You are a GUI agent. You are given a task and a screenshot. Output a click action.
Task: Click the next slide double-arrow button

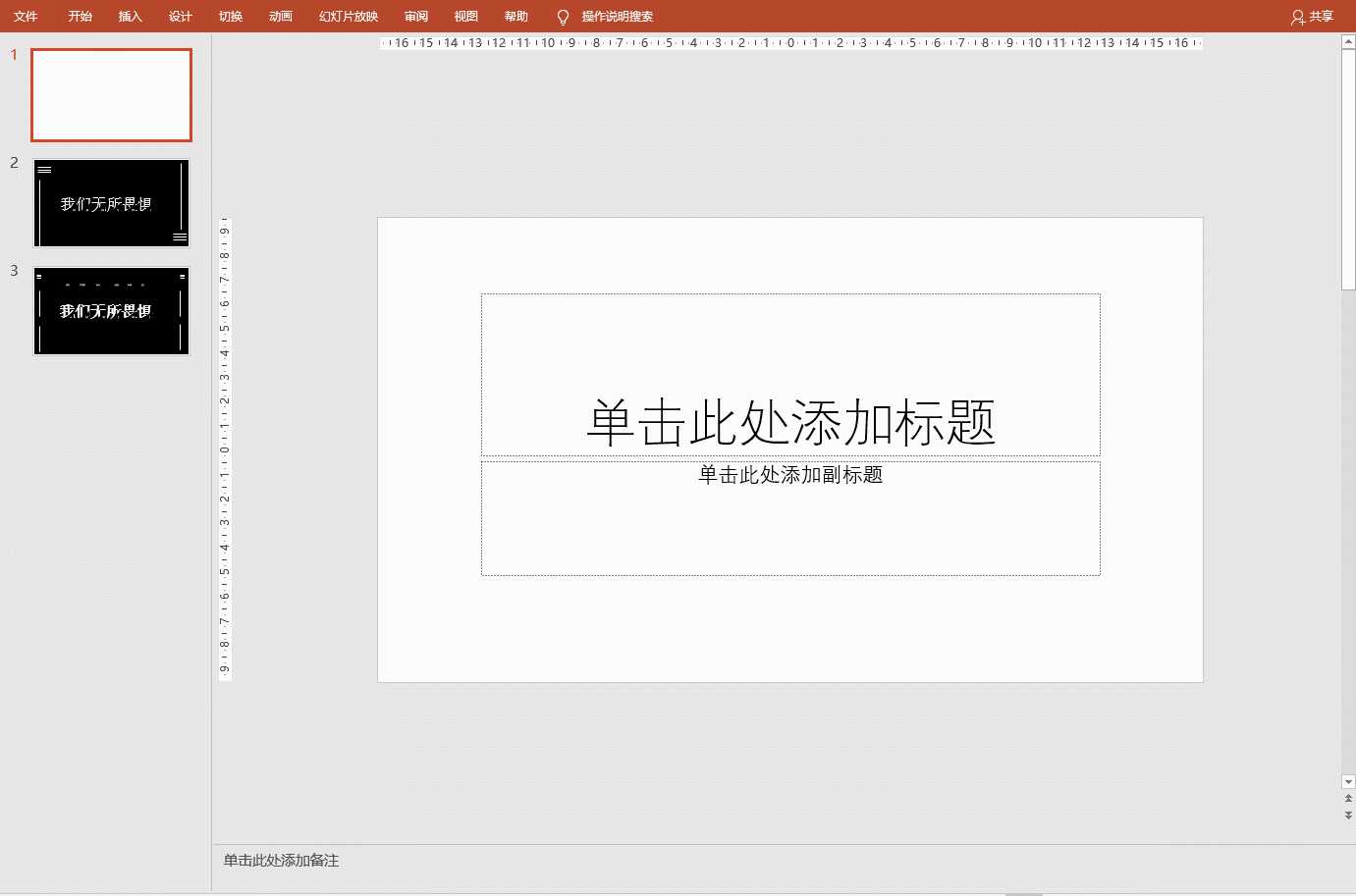[x=1348, y=816]
